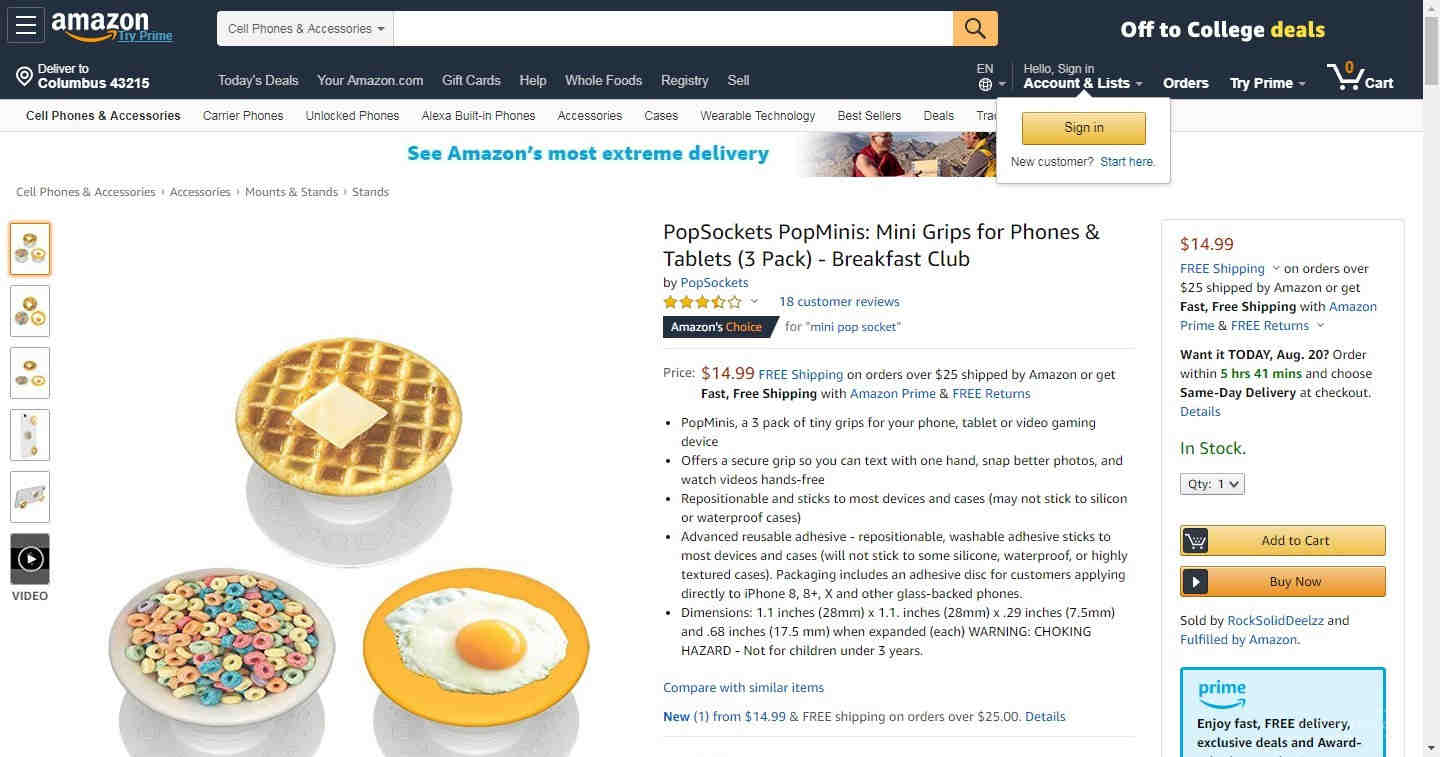Select the second product image thumbnail

tap(30, 311)
